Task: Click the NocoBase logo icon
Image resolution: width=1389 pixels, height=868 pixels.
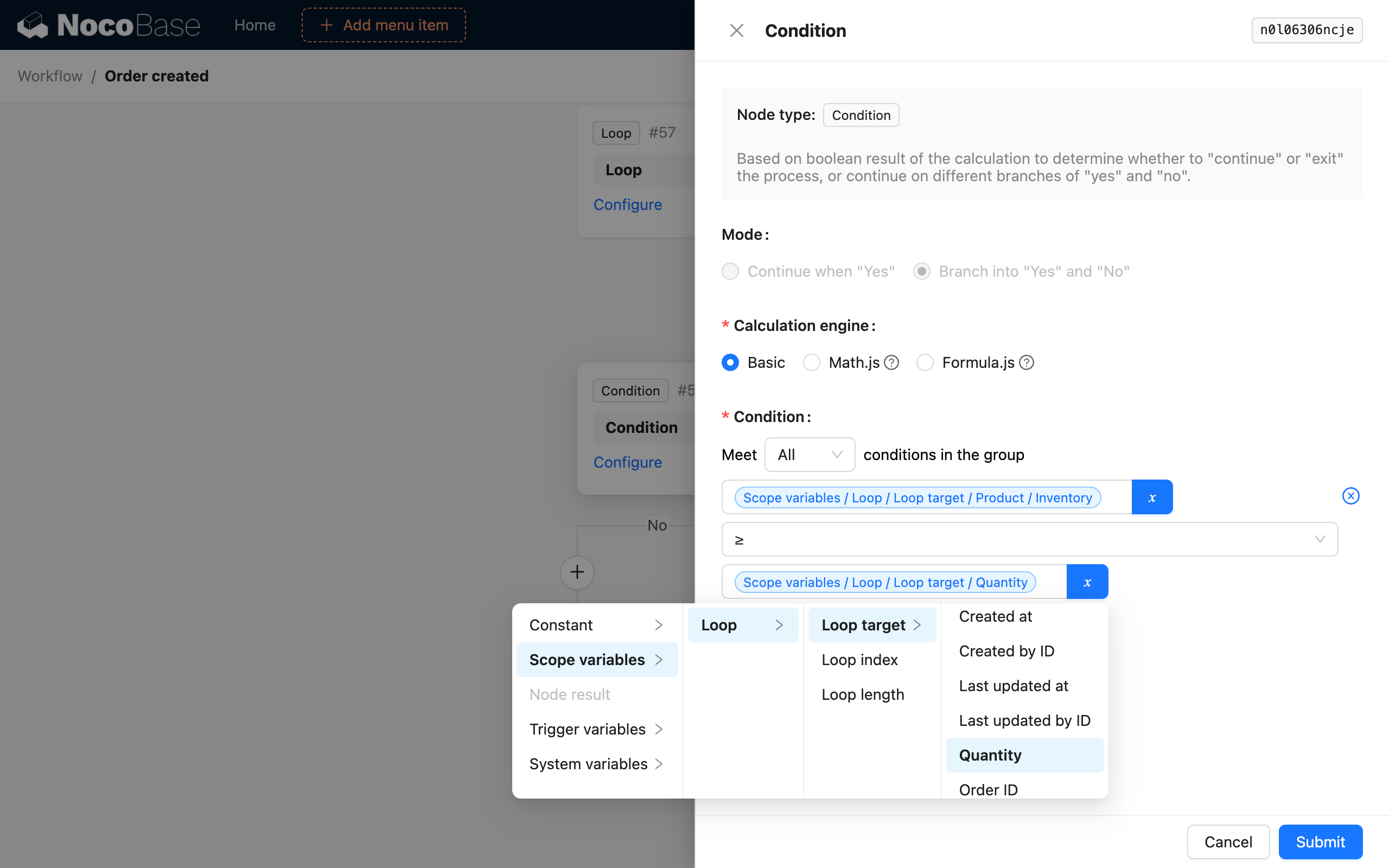Action: pyautogui.click(x=33, y=25)
